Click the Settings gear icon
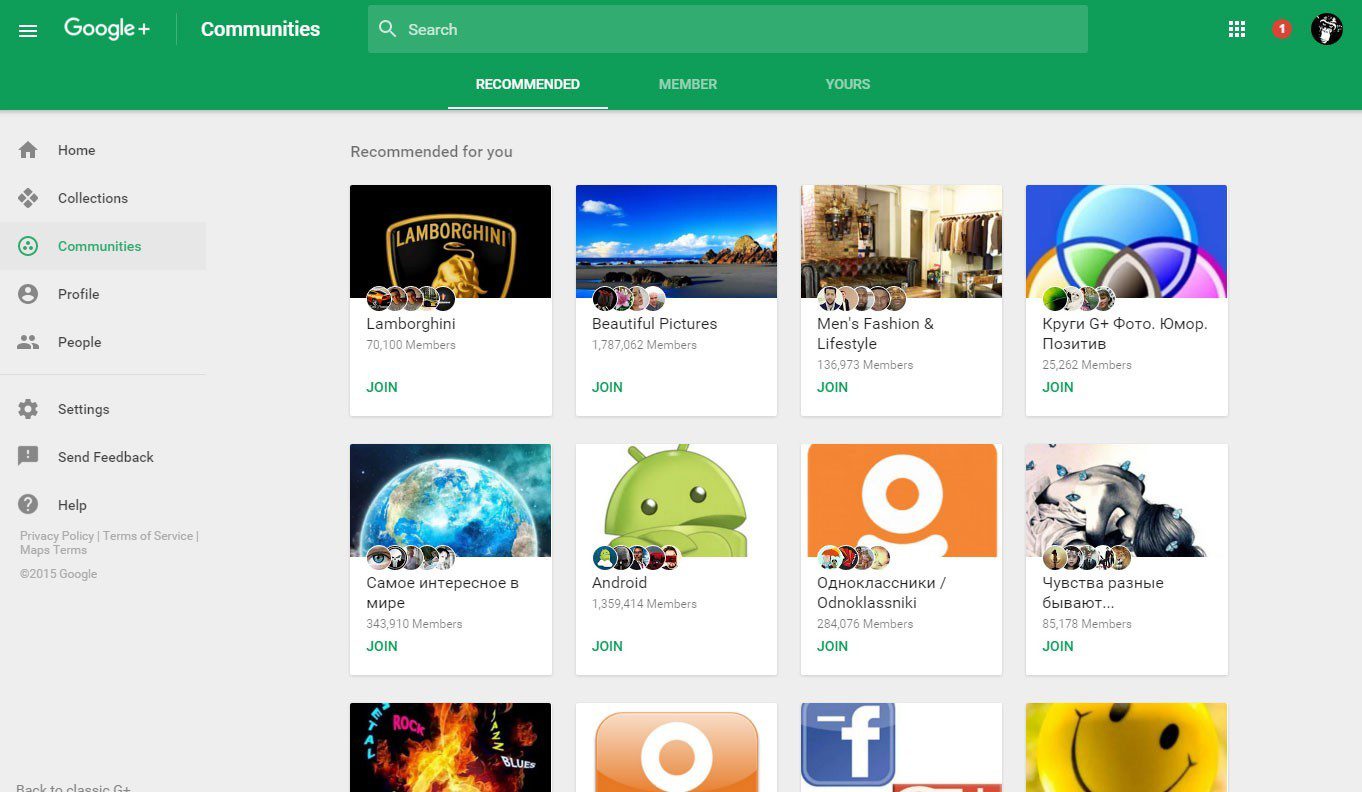 tap(28, 409)
